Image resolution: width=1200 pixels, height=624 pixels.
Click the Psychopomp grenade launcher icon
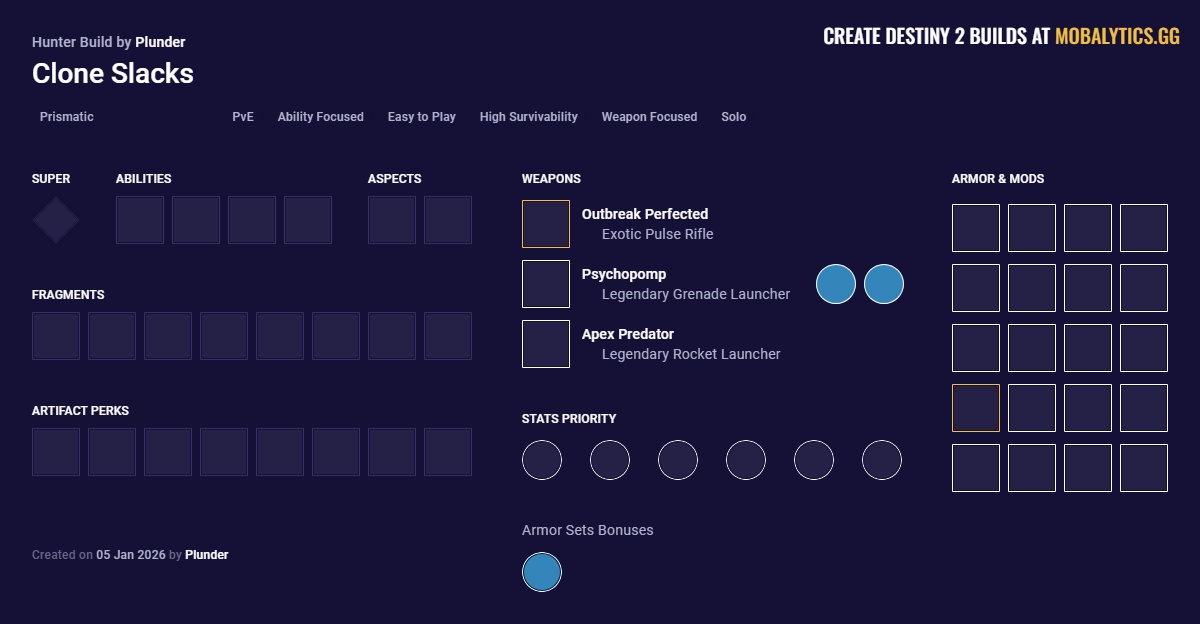tap(546, 284)
